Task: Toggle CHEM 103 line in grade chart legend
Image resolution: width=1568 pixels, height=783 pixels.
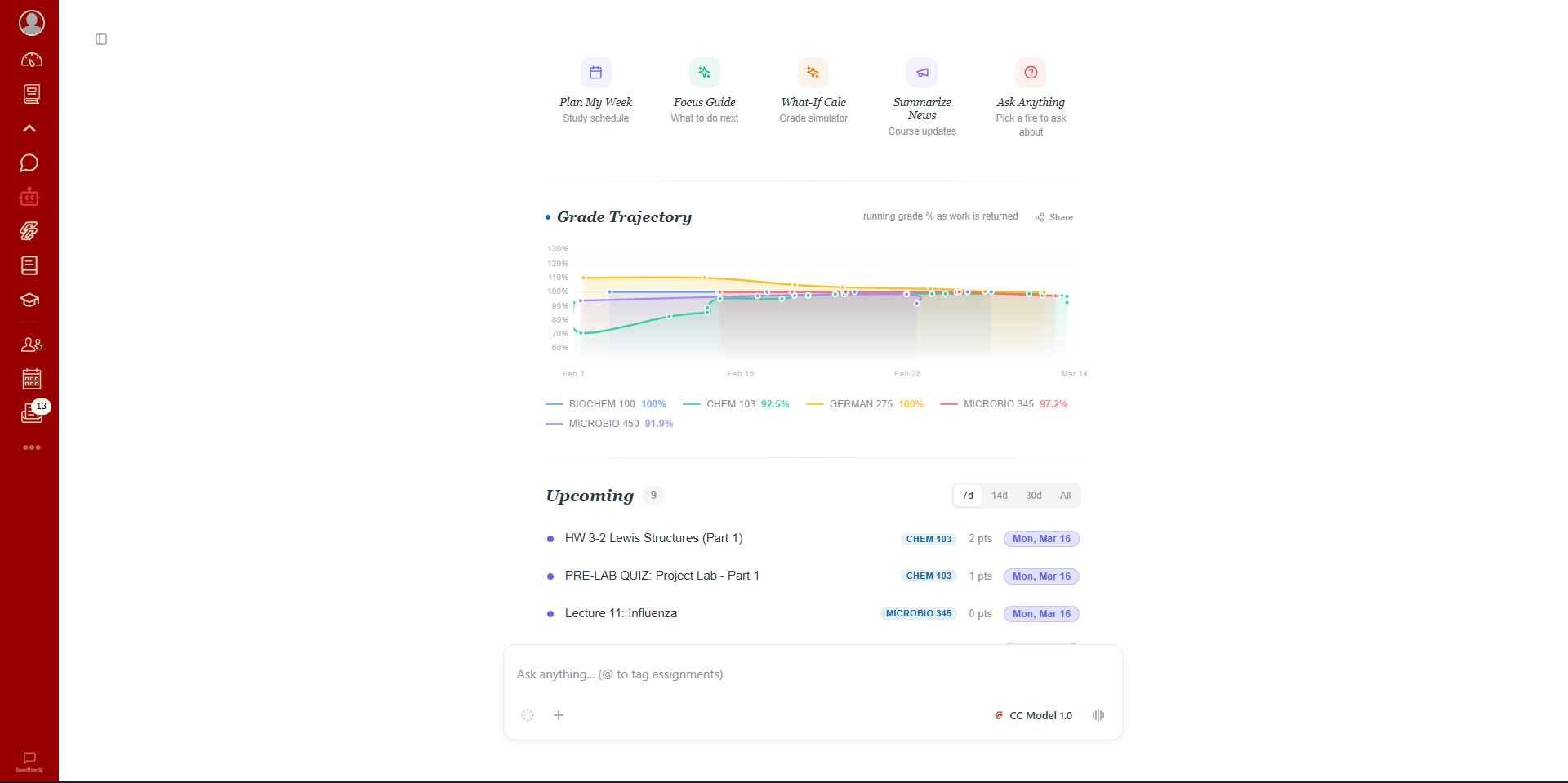Action: point(735,403)
